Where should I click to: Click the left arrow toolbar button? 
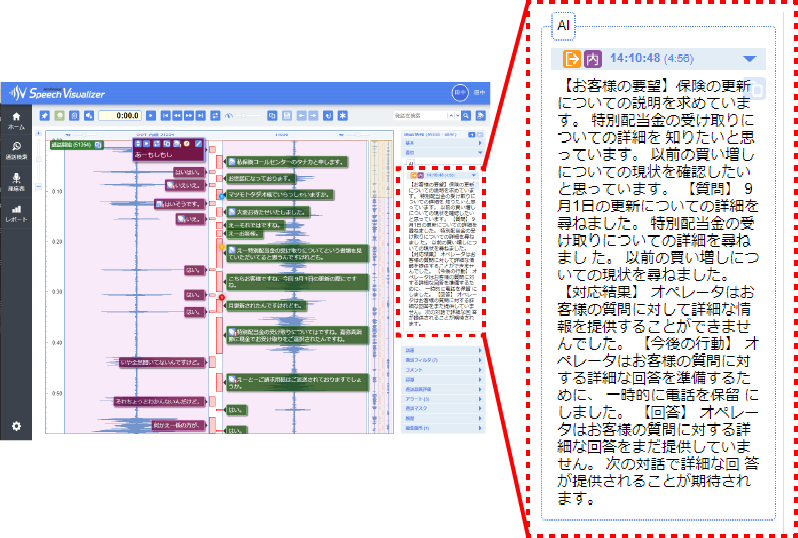302,116
